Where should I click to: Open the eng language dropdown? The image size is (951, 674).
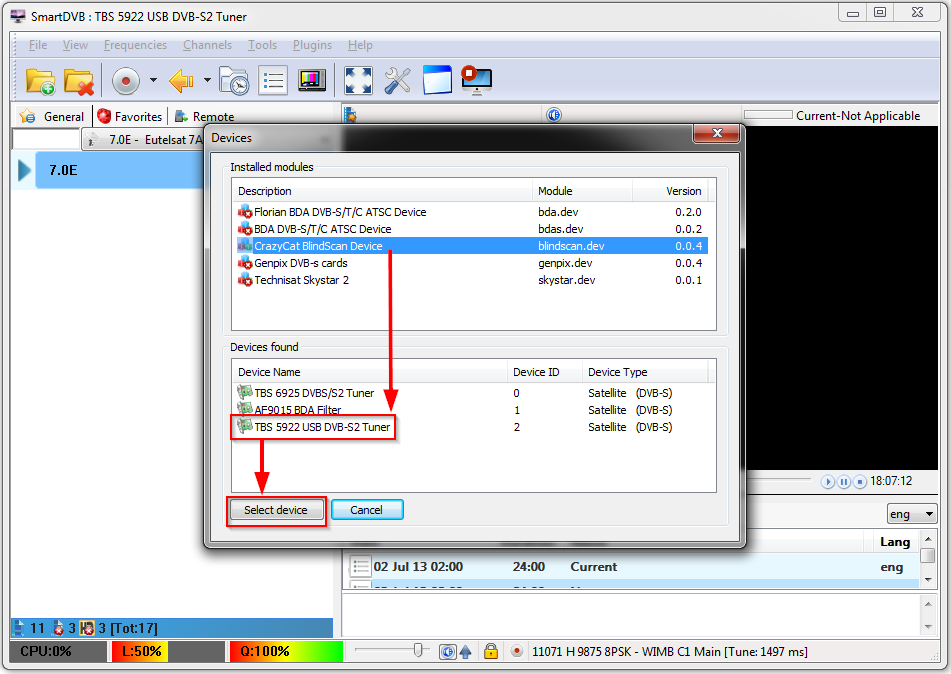pos(912,514)
